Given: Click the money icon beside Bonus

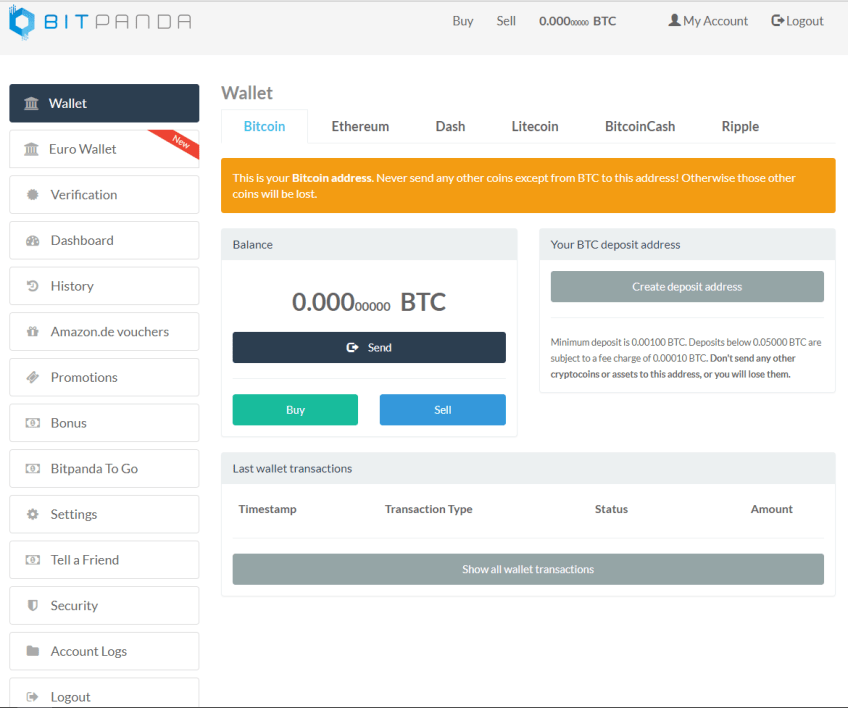Looking at the screenshot, I should pos(32,423).
